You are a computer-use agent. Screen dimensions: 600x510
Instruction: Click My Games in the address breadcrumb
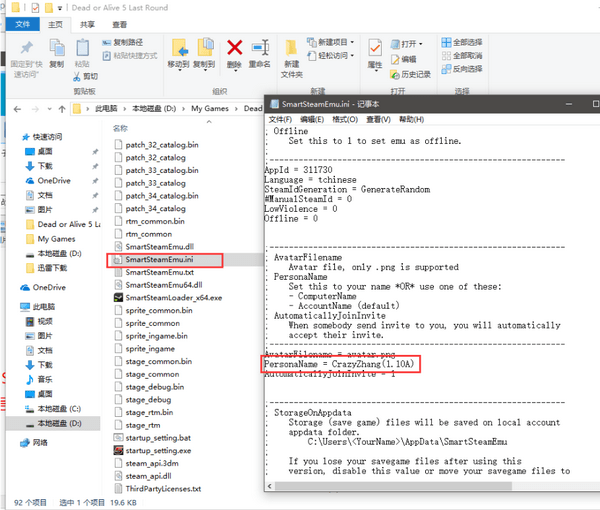pos(210,109)
